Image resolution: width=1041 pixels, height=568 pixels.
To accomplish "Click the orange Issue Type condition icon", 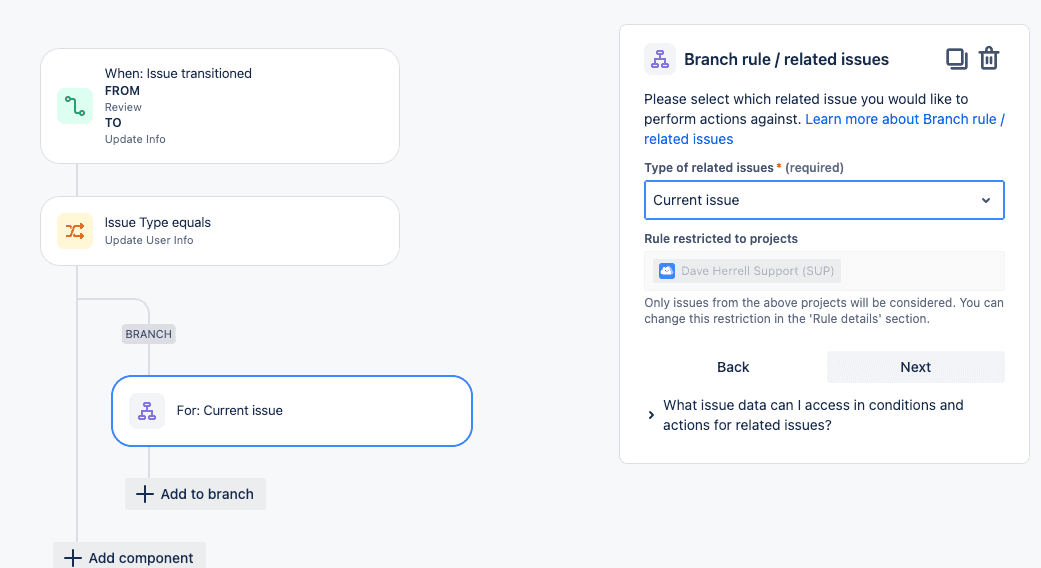I will click(x=75, y=231).
